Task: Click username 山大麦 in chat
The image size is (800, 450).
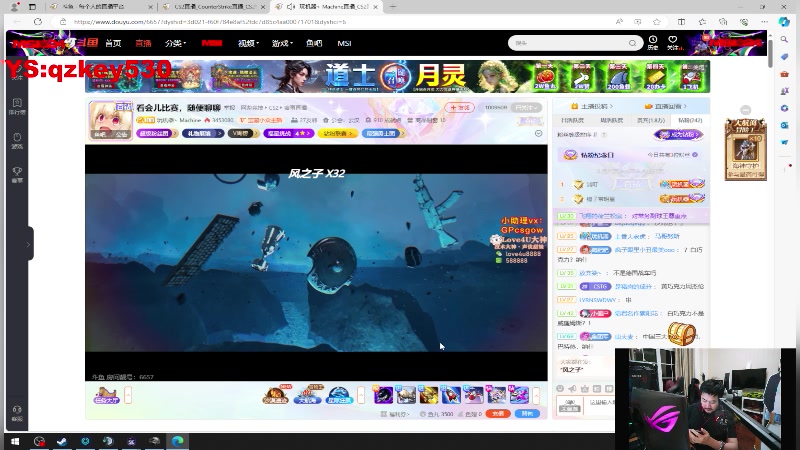Action: 623,337
